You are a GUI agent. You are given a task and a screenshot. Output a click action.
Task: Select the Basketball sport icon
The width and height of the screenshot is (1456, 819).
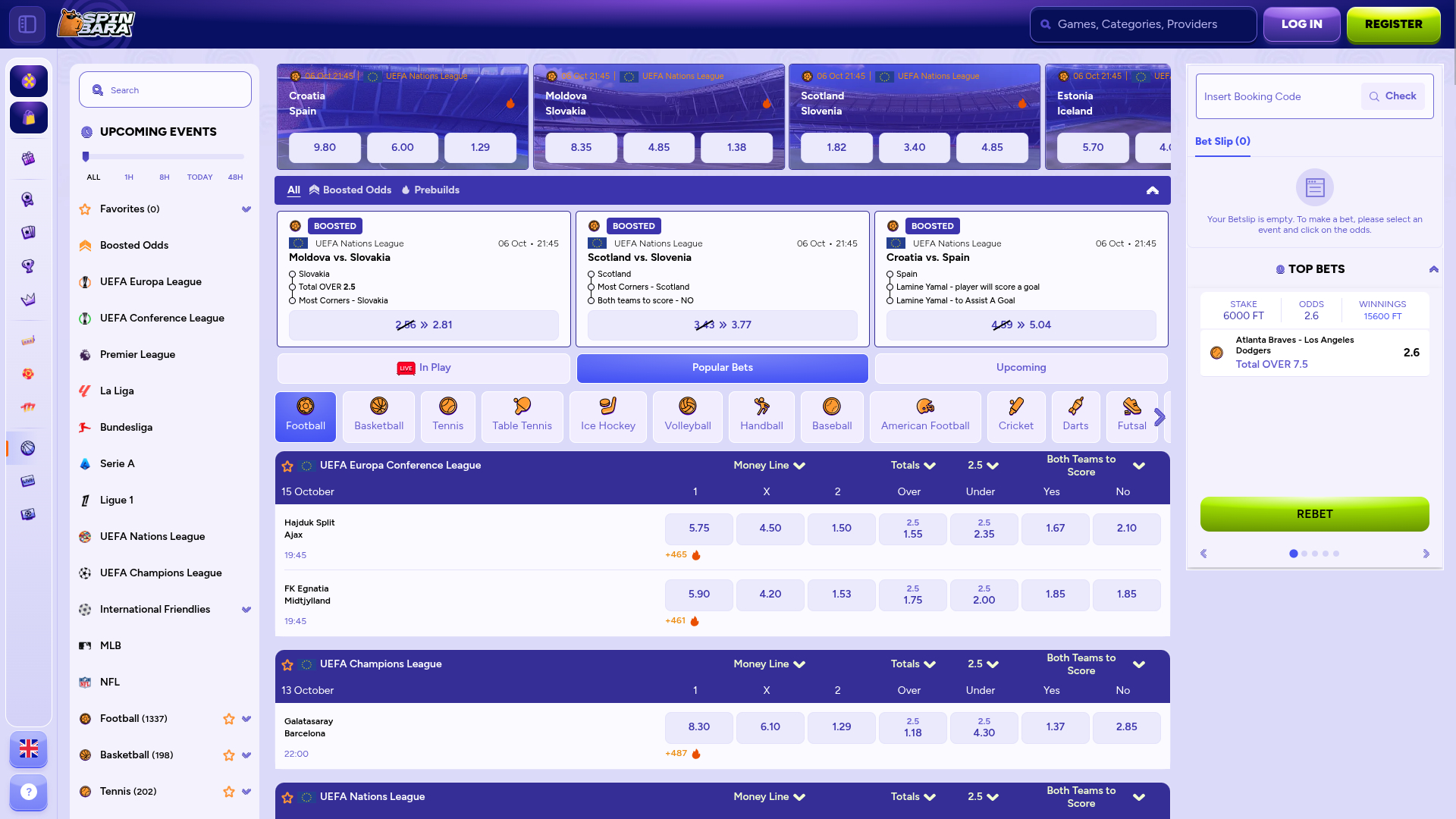(378, 416)
